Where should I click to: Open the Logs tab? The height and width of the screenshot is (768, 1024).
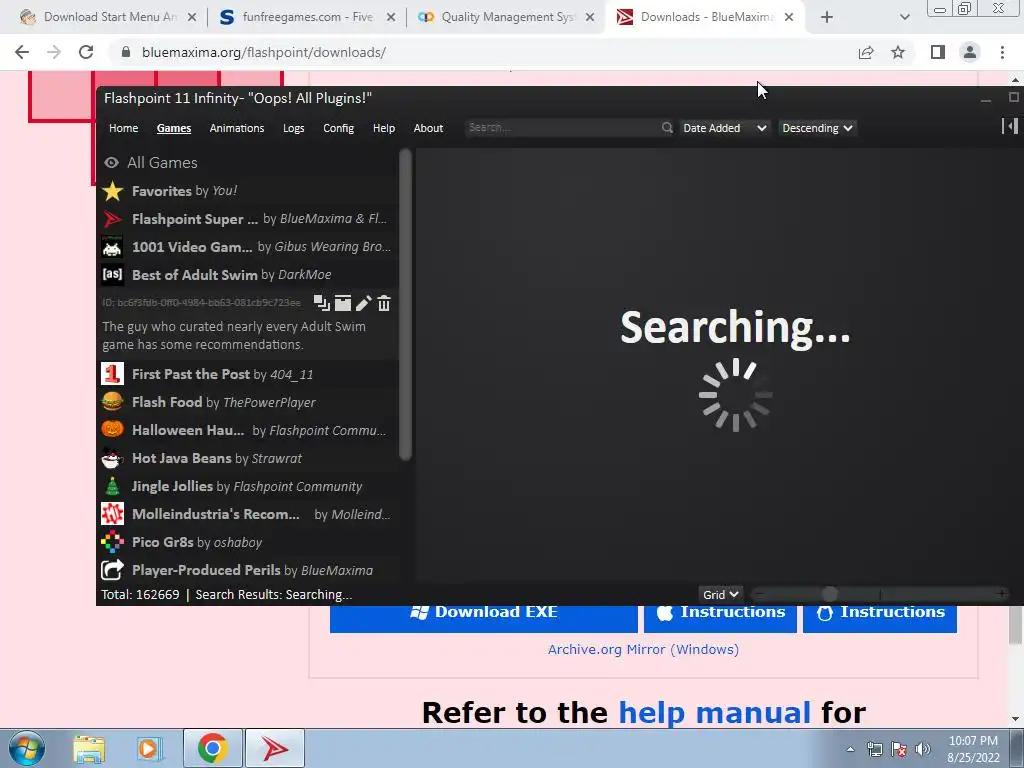click(293, 128)
